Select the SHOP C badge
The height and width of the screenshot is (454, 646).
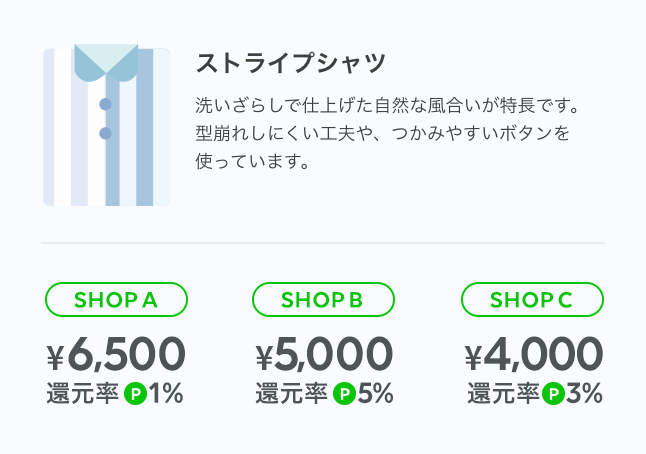point(532,300)
